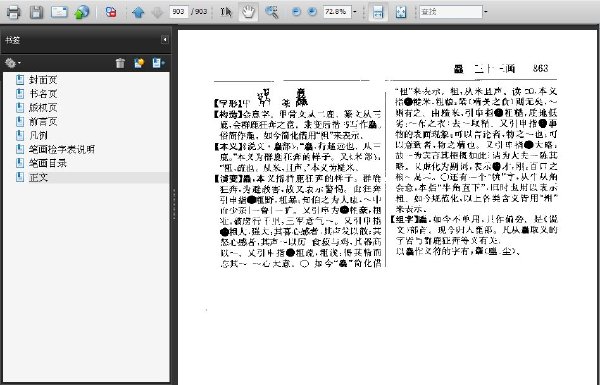600x385 pixels.
Task: Click the bookmark icon beside 版权页
Action: pyautogui.click(x=20, y=108)
